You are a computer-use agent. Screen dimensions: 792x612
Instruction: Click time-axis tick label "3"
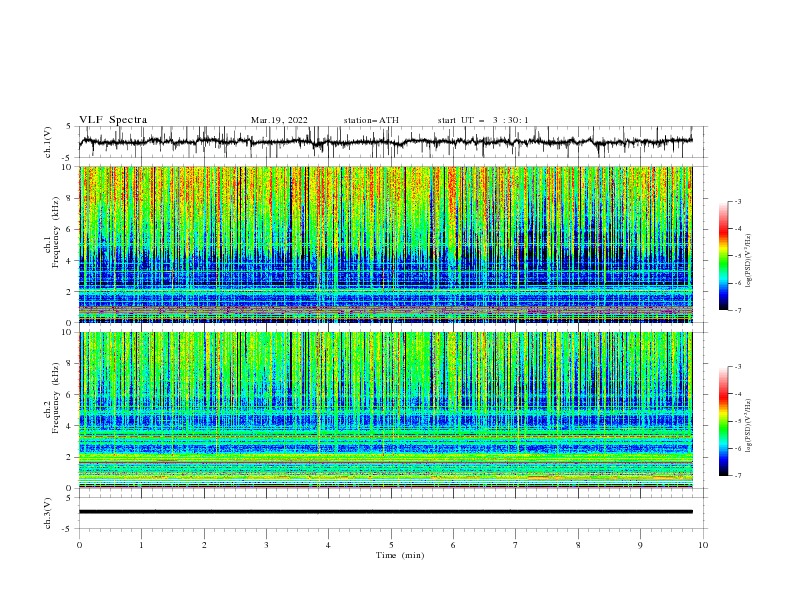pyautogui.click(x=266, y=545)
